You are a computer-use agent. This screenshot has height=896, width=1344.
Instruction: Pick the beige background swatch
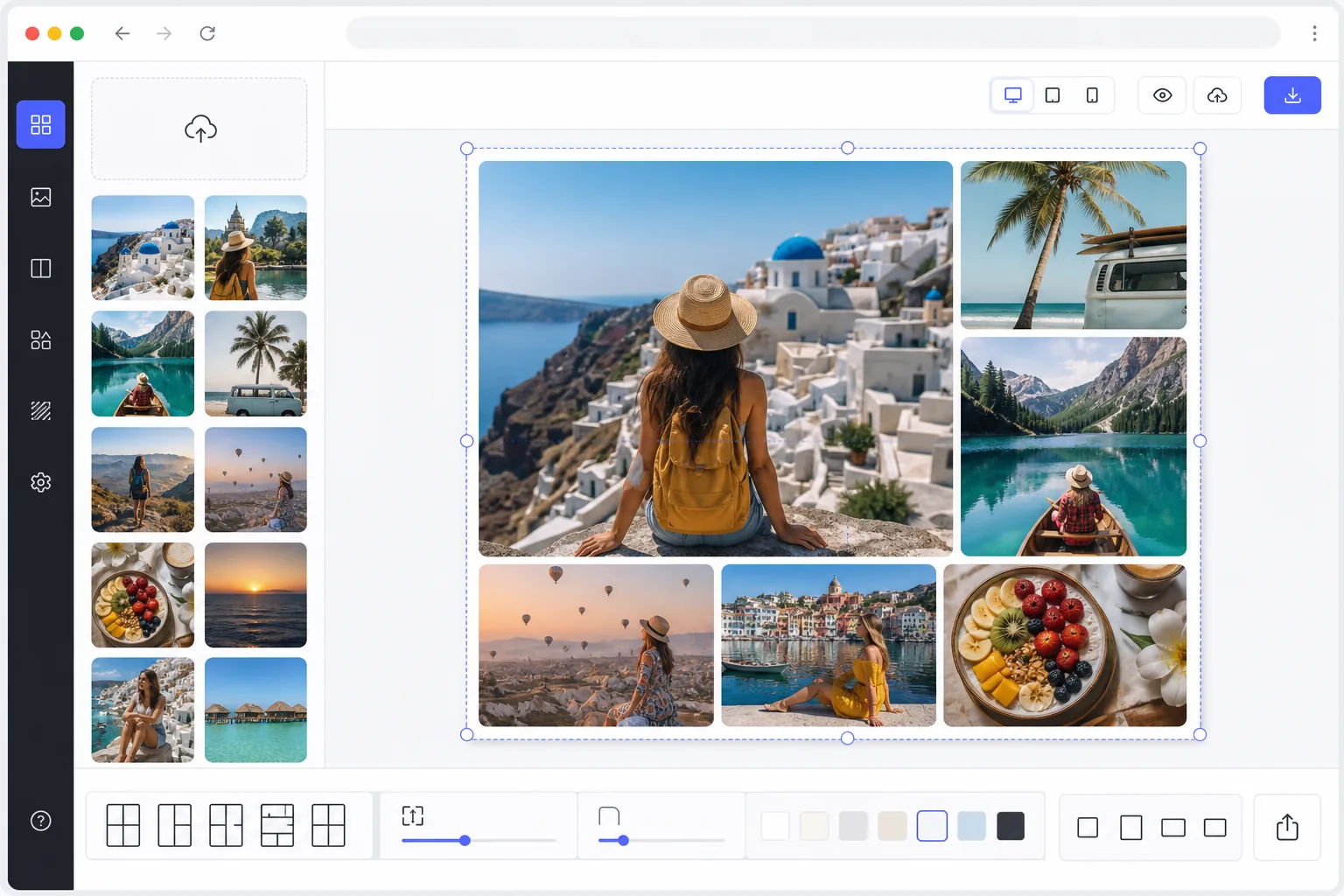tap(892, 826)
